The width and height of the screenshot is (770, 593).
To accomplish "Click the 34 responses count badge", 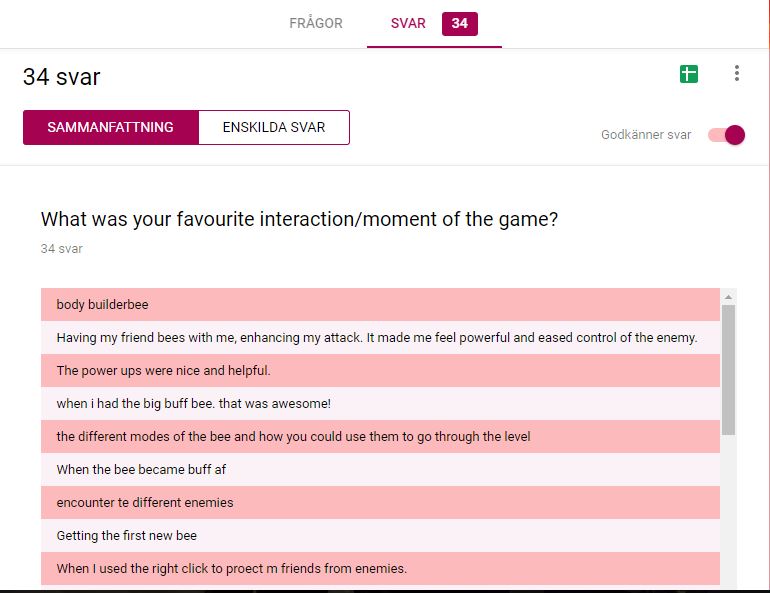I will tap(459, 24).
